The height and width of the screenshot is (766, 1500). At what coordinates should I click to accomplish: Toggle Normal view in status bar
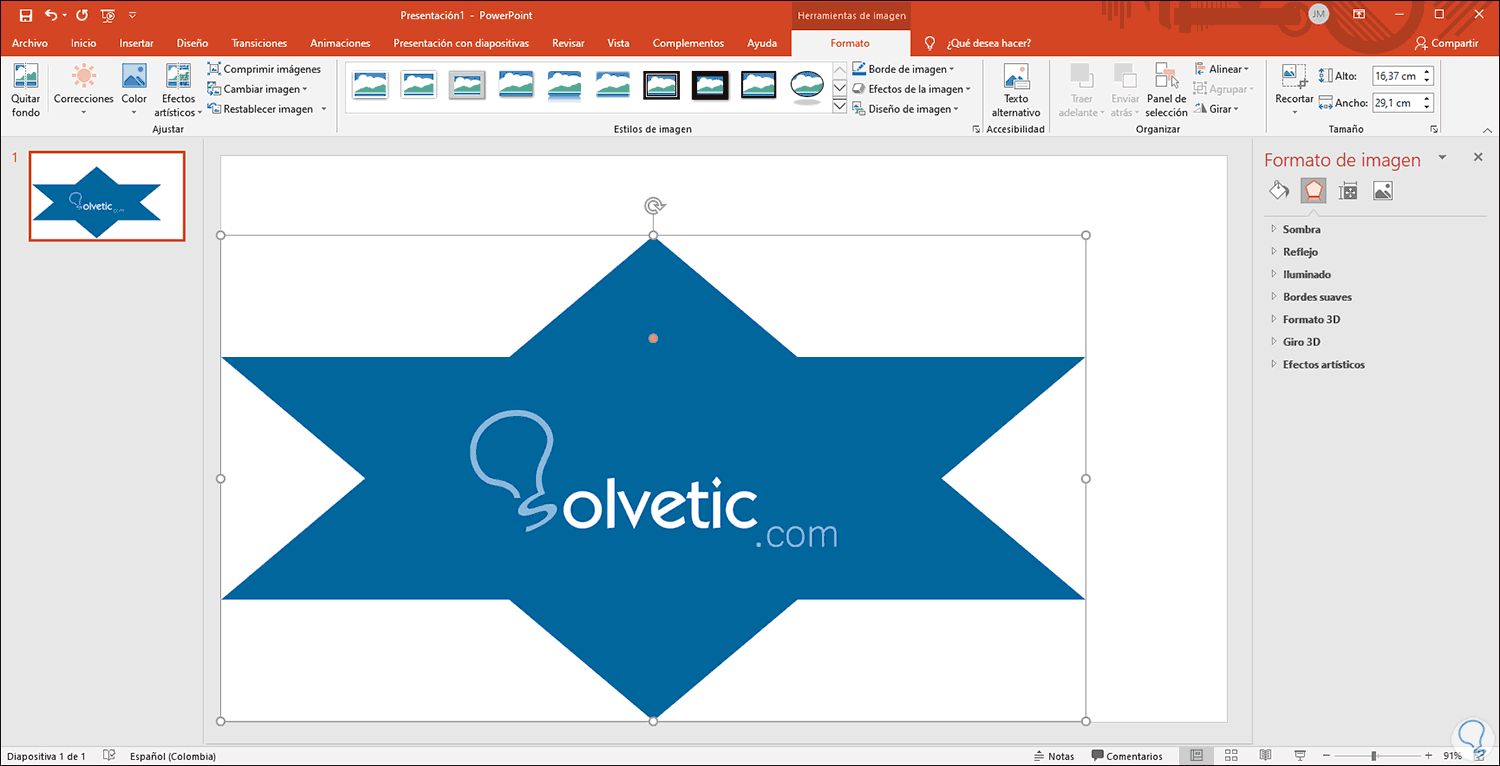pos(1197,756)
